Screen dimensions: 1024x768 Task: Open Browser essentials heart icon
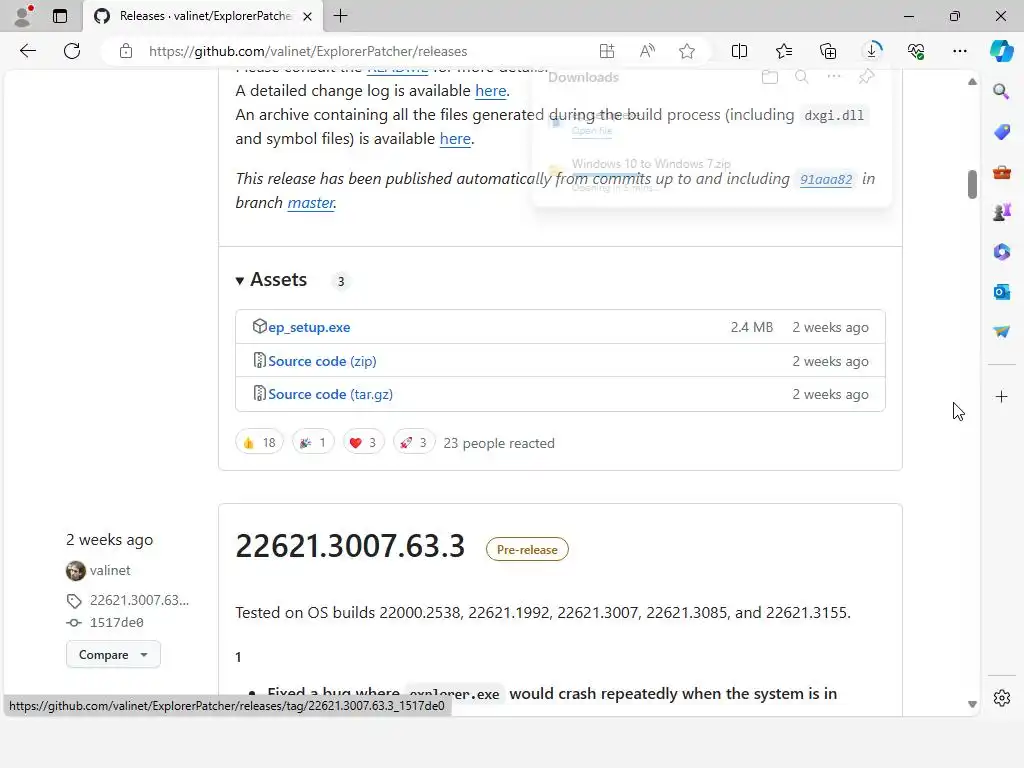(x=916, y=51)
